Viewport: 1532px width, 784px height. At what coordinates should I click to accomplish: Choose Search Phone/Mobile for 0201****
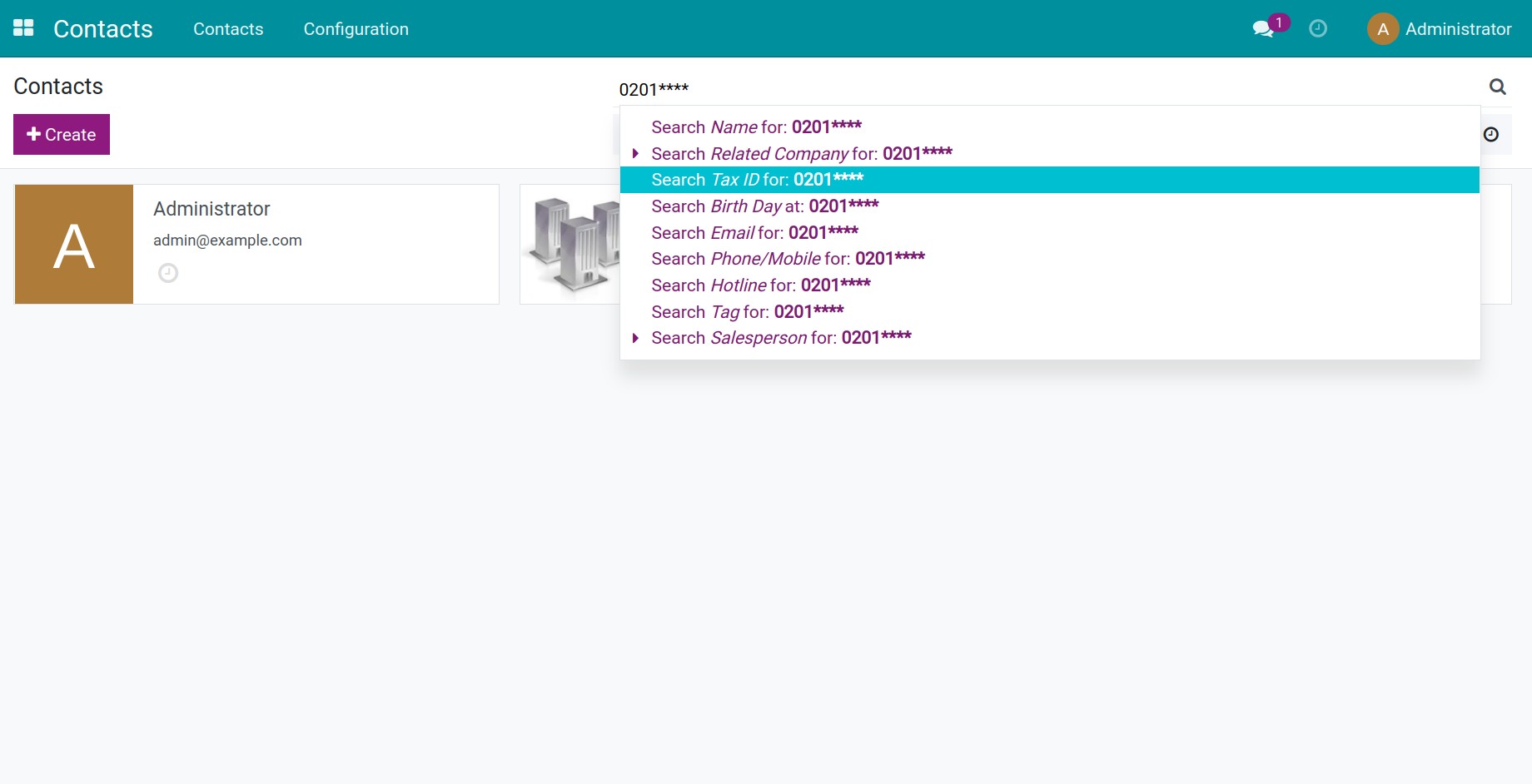coord(788,259)
